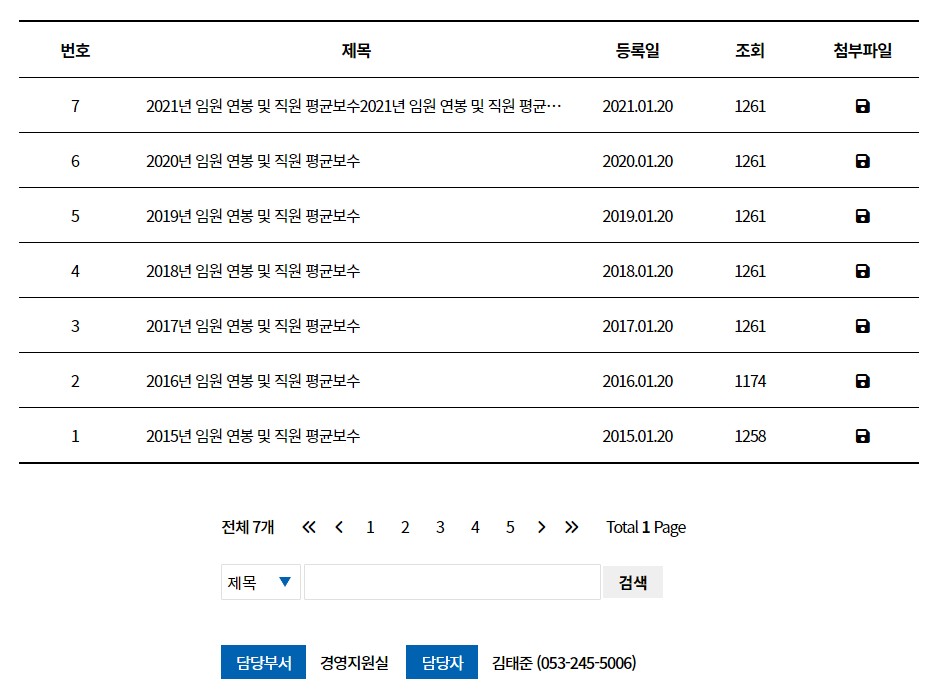The width and height of the screenshot is (945, 697).
Task: Open the 2021년 임원 연봉 truncated title post
Action: click(x=354, y=106)
